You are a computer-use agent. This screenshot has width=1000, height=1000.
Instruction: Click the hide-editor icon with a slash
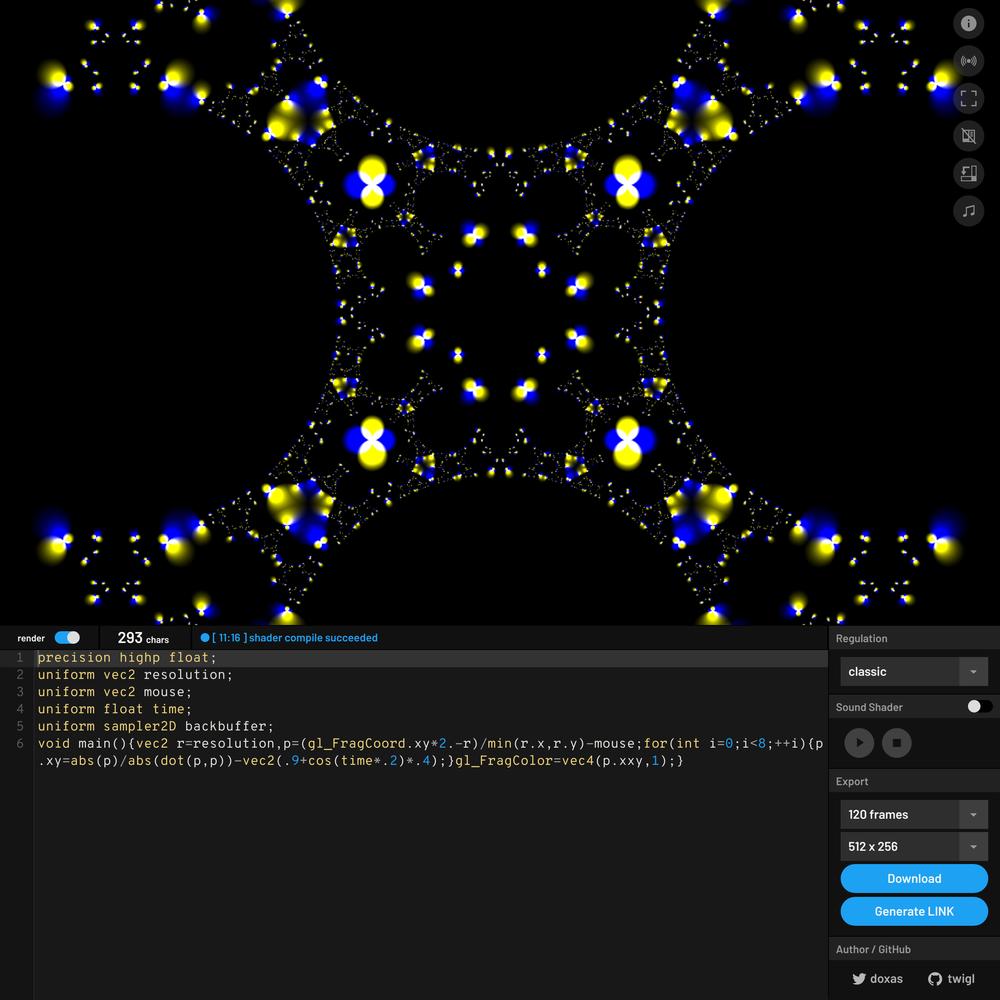click(x=968, y=136)
